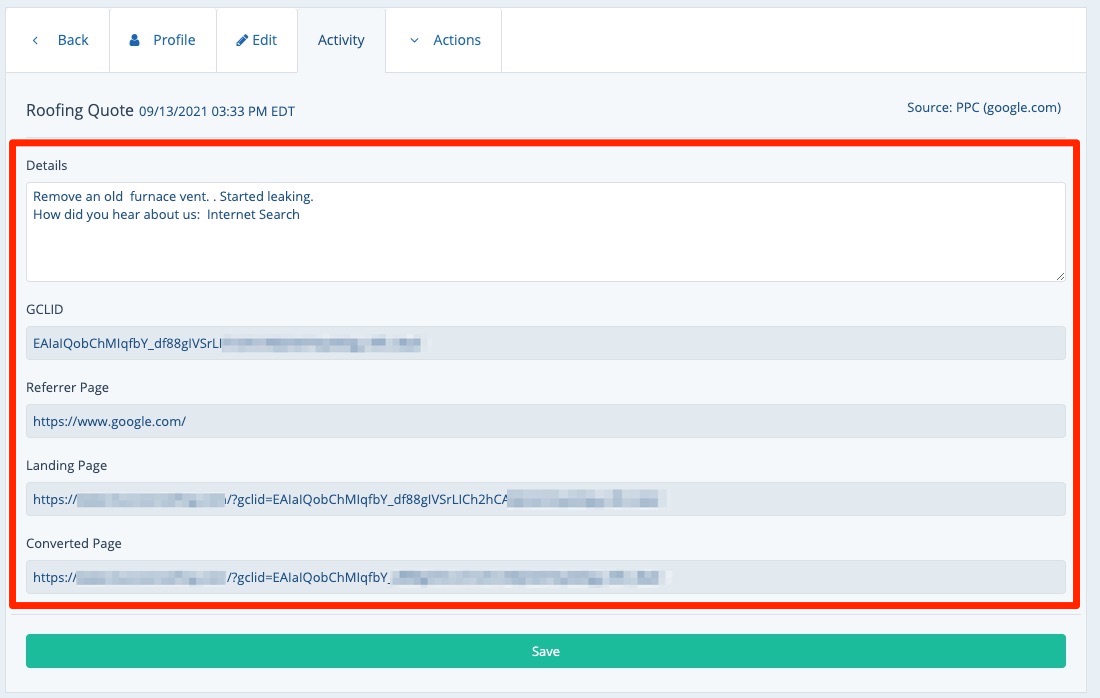Click the Back chevron arrow icon
The image size is (1100, 698).
[36, 41]
